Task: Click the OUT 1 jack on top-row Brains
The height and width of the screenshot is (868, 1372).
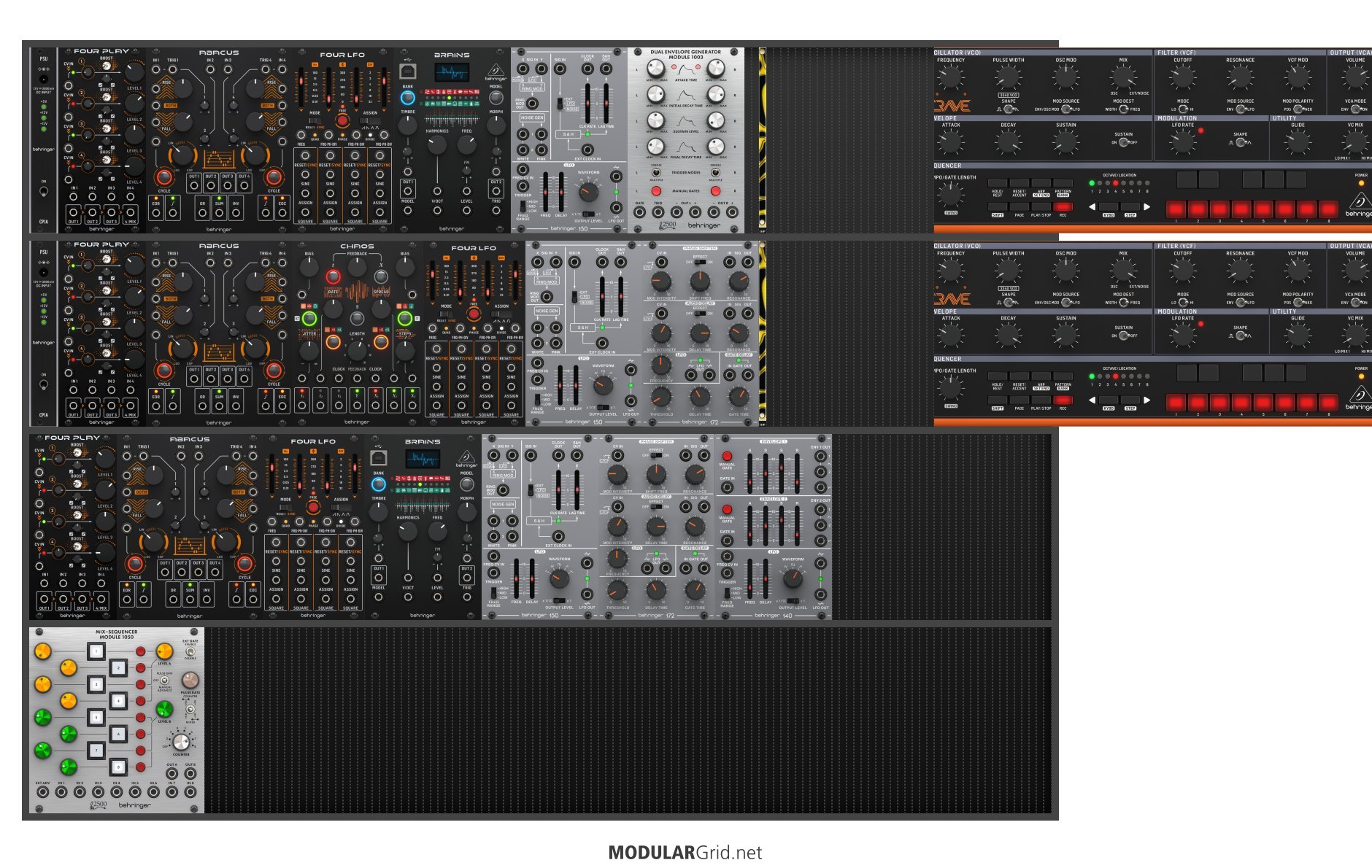Action: pyautogui.click(x=407, y=191)
